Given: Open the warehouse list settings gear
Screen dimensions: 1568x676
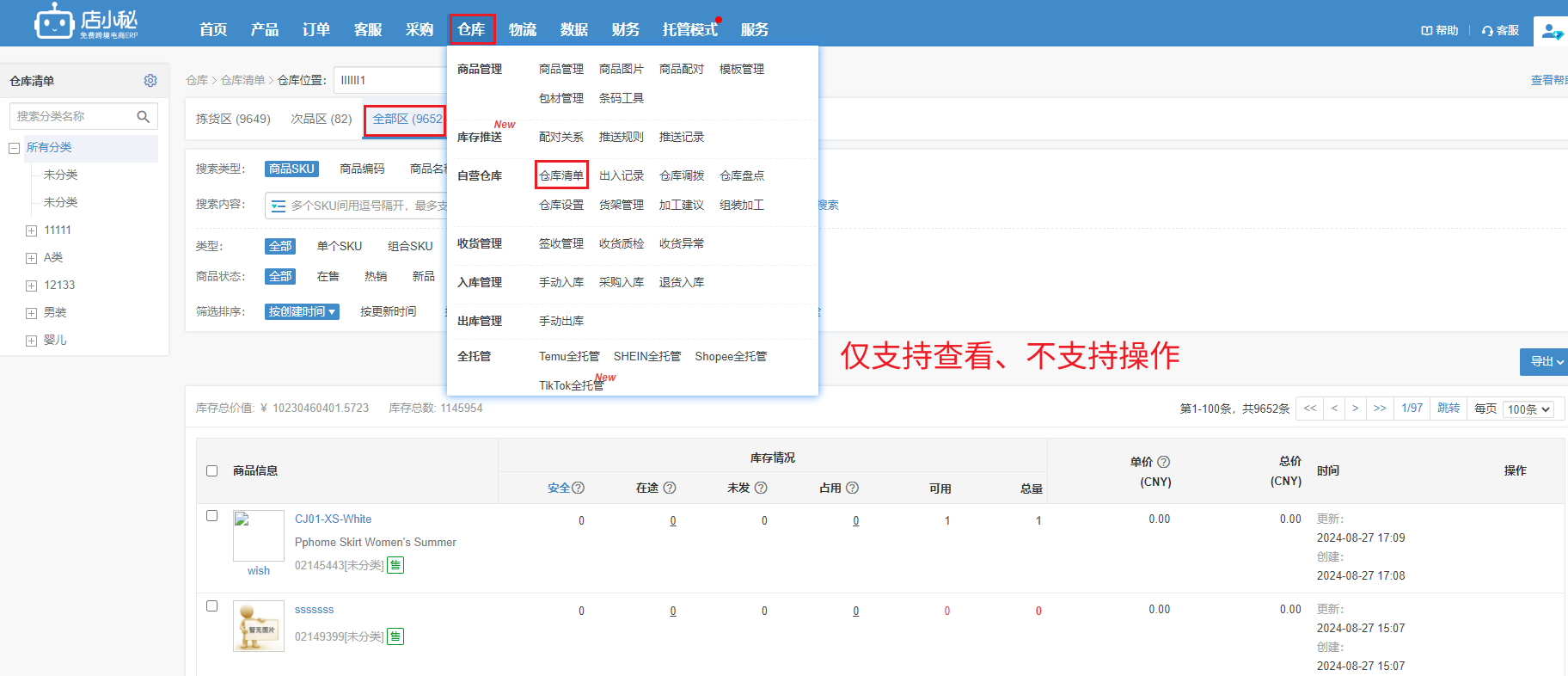Looking at the screenshot, I should 150,80.
